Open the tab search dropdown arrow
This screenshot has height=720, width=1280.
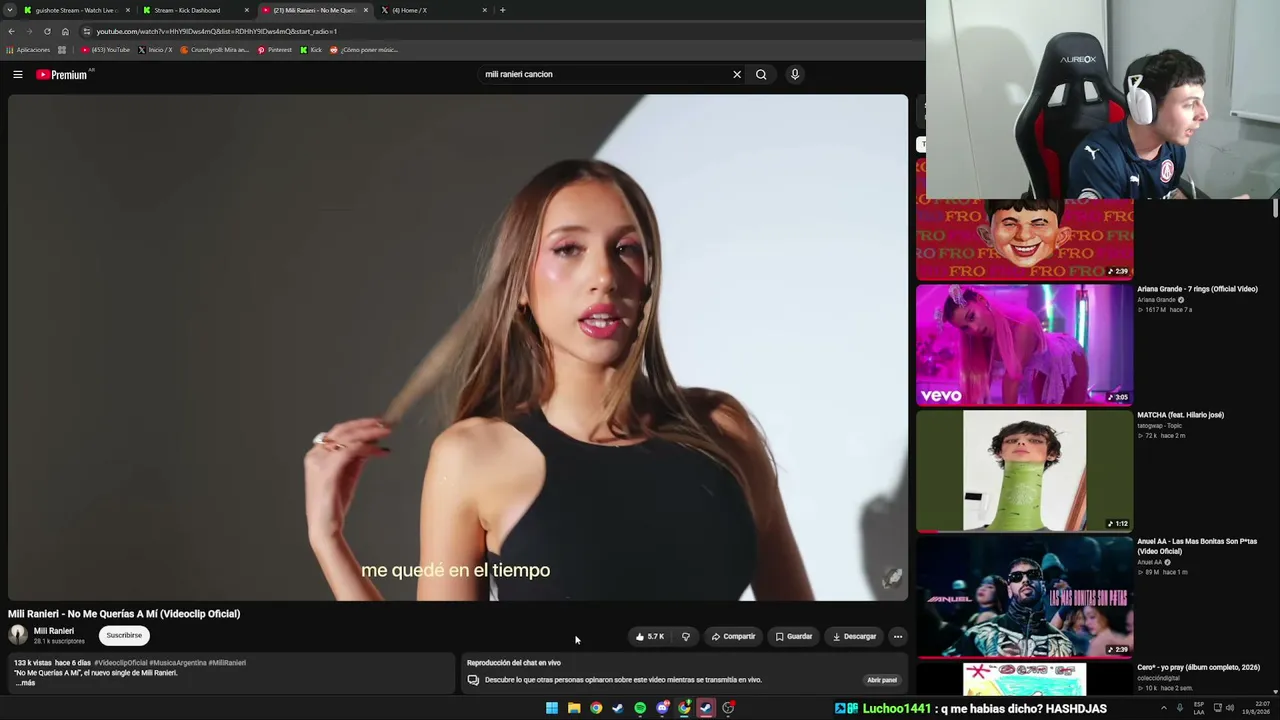(10, 10)
